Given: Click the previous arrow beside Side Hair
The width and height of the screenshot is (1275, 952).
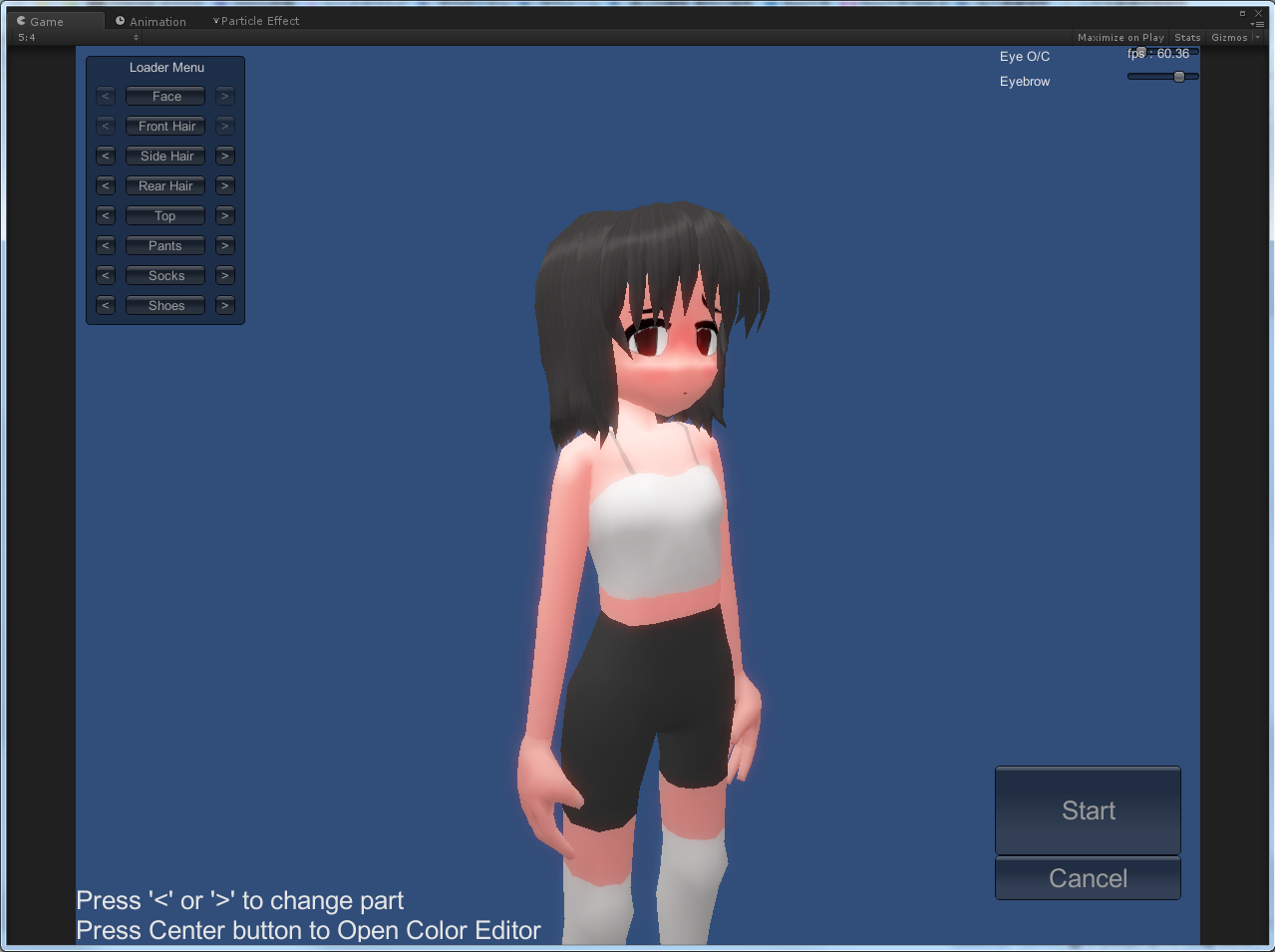Looking at the screenshot, I should [x=106, y=157].
